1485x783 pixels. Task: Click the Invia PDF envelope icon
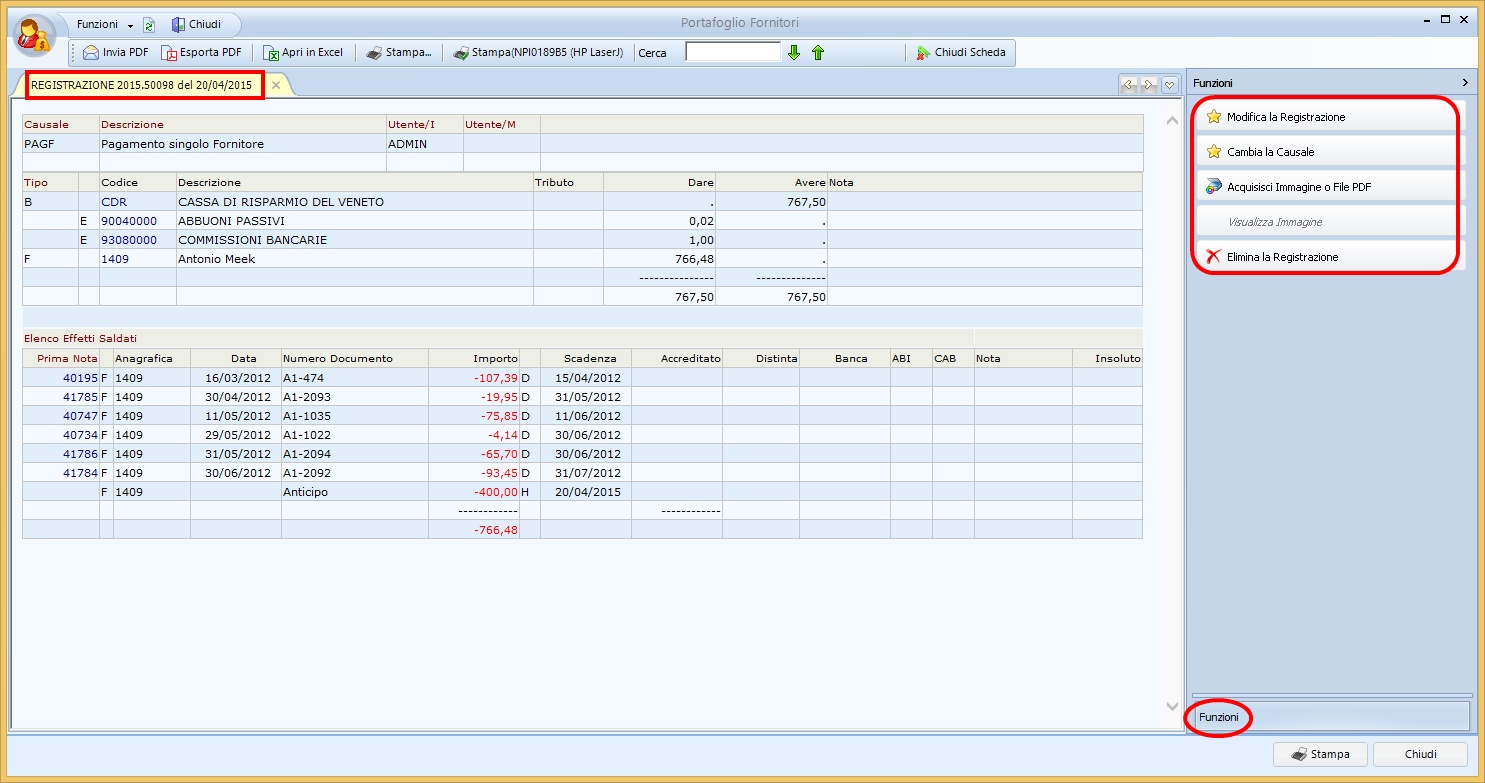[91, 53]
